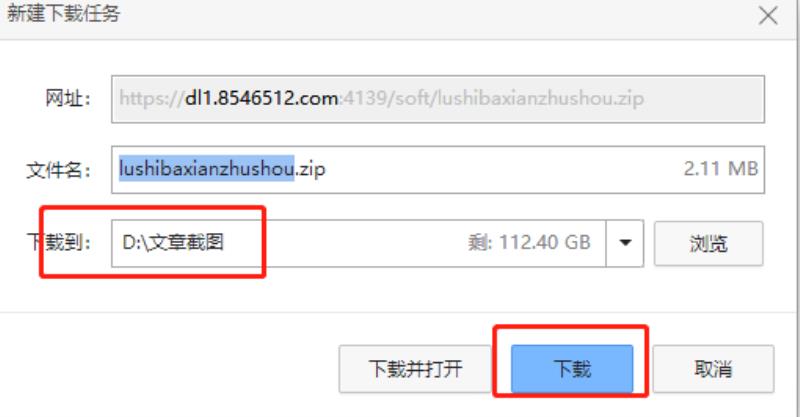
Task: Click the 网址 URL field
Action: pyautogui.click(x=438, y=99)
